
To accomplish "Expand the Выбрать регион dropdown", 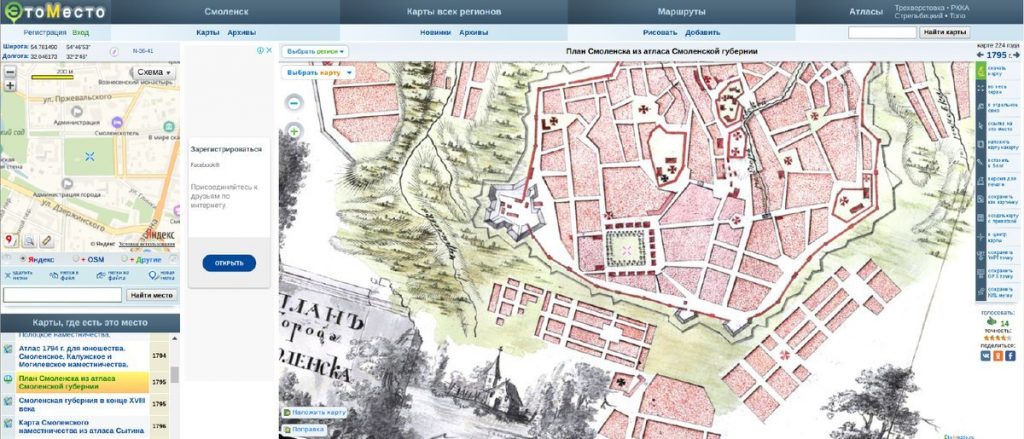I will pos(315,51).
